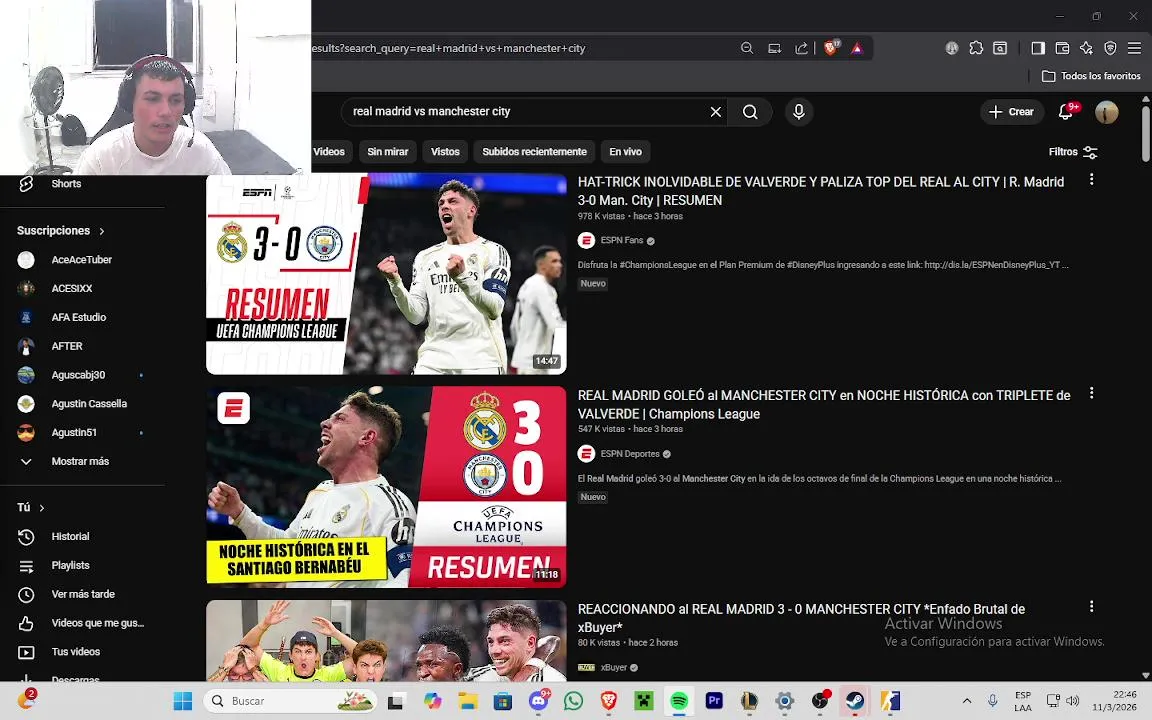Open the xBuyer reaction video thumbnail

point(386,641)
